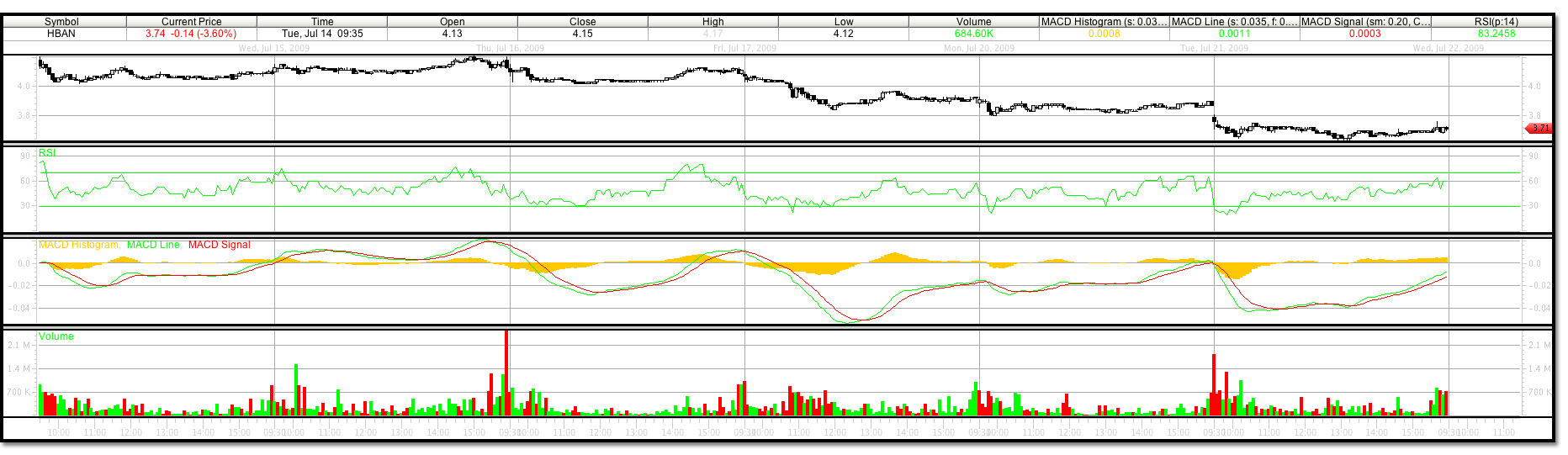The width and height of the screenshot is (1568, 455).
Task: Click the Symbol column header
Action: tap(61, 22)
